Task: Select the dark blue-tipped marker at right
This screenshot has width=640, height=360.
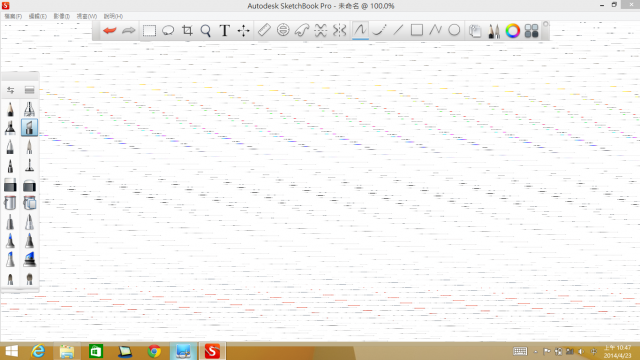Action: pyautogui.click(x=29, y=241)
